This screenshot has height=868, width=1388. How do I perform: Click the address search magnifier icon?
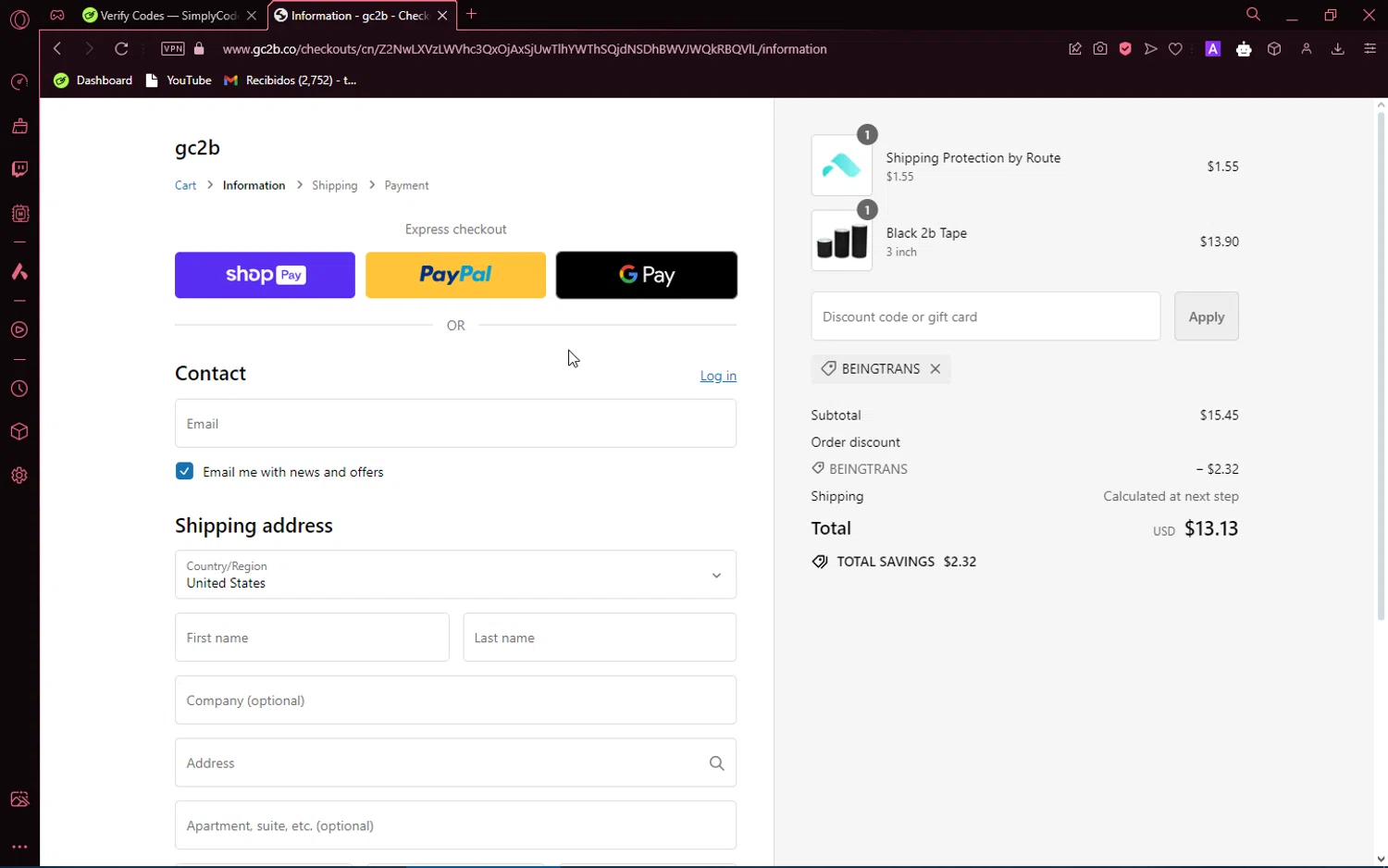(x=716, y=763)
